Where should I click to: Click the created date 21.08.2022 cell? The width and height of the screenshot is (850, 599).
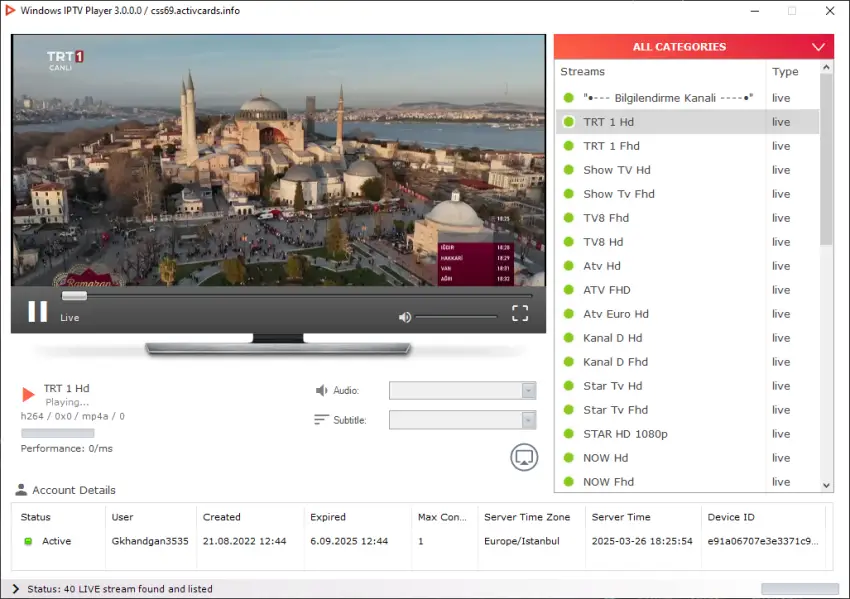[x=244, y=541]
